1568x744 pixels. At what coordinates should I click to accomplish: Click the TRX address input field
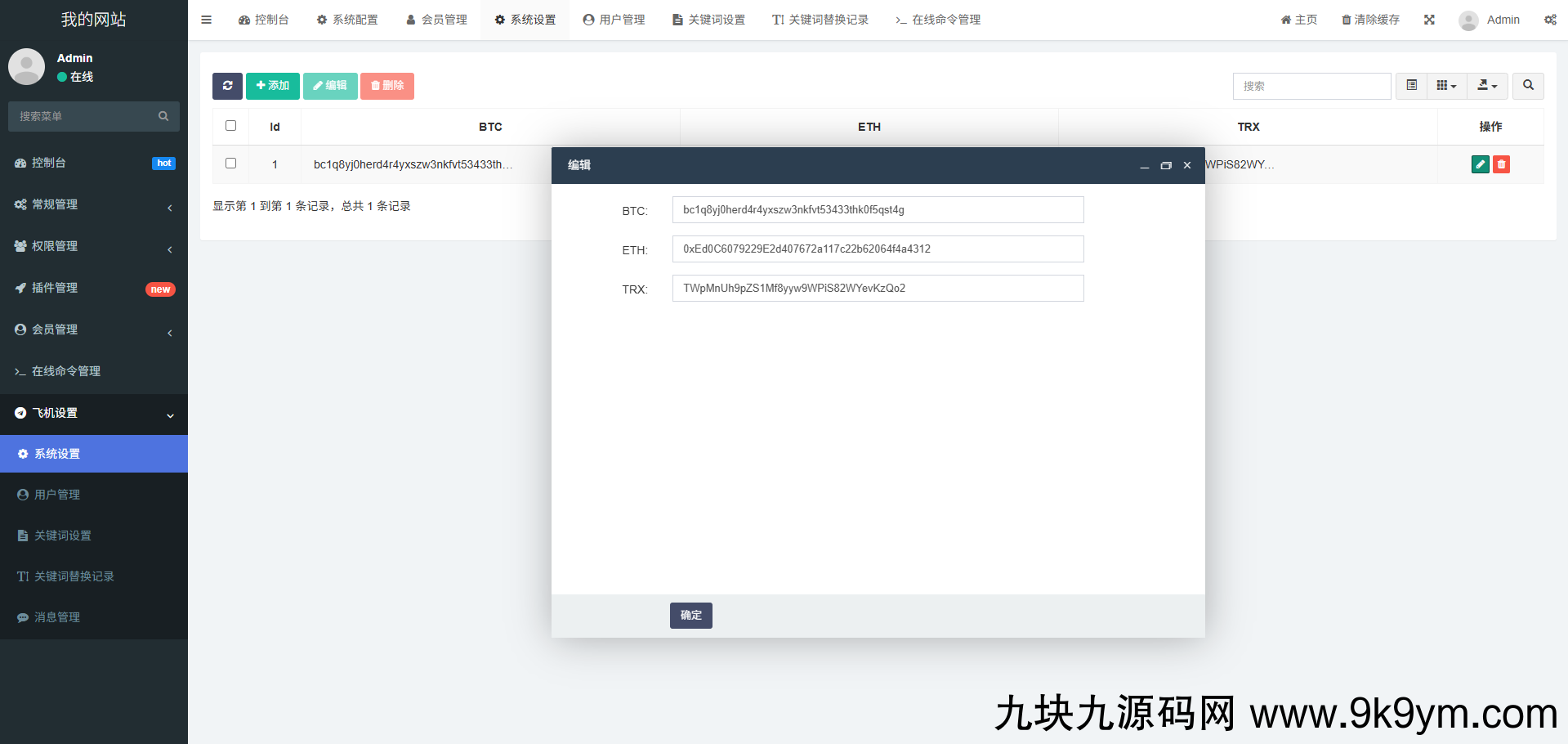[x=878, y=289]
